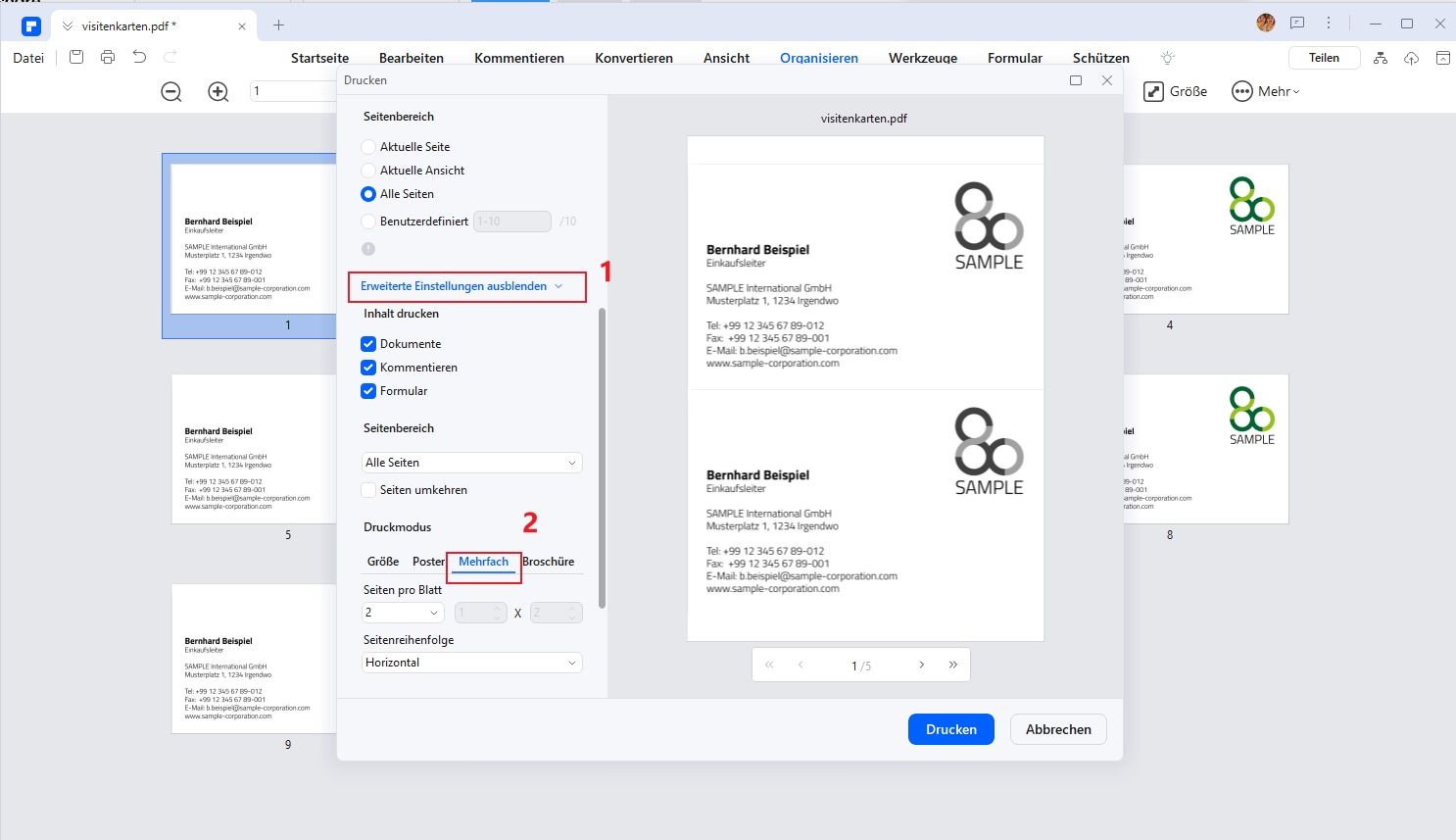Click the save icon next to Datei
The height and width of the screenshot is (840, 1456).
[76, 58]
